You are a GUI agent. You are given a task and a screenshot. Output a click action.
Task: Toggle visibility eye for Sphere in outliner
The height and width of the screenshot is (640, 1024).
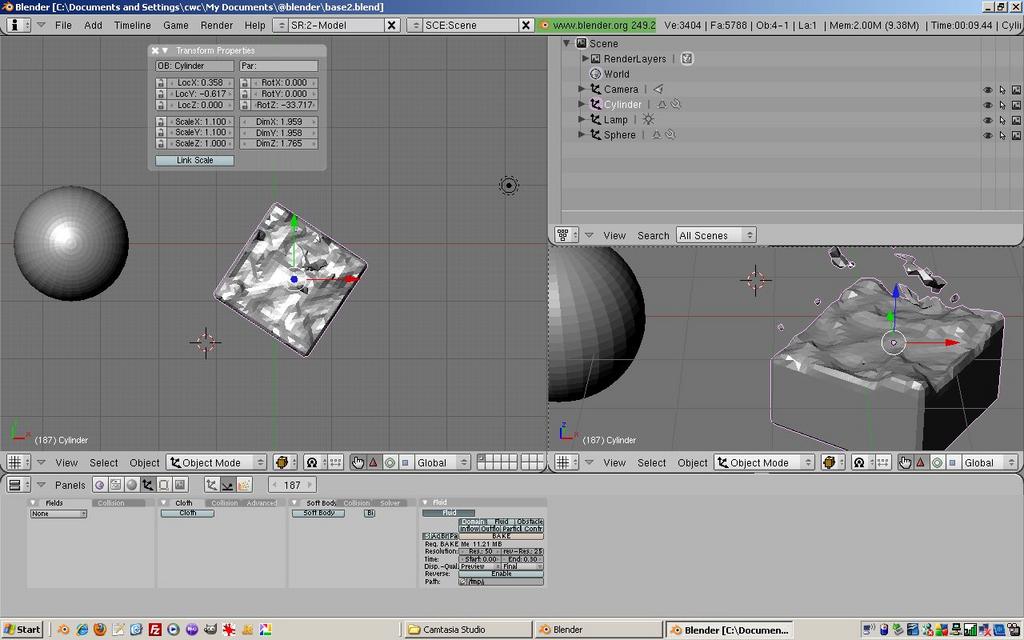(987, 135)
